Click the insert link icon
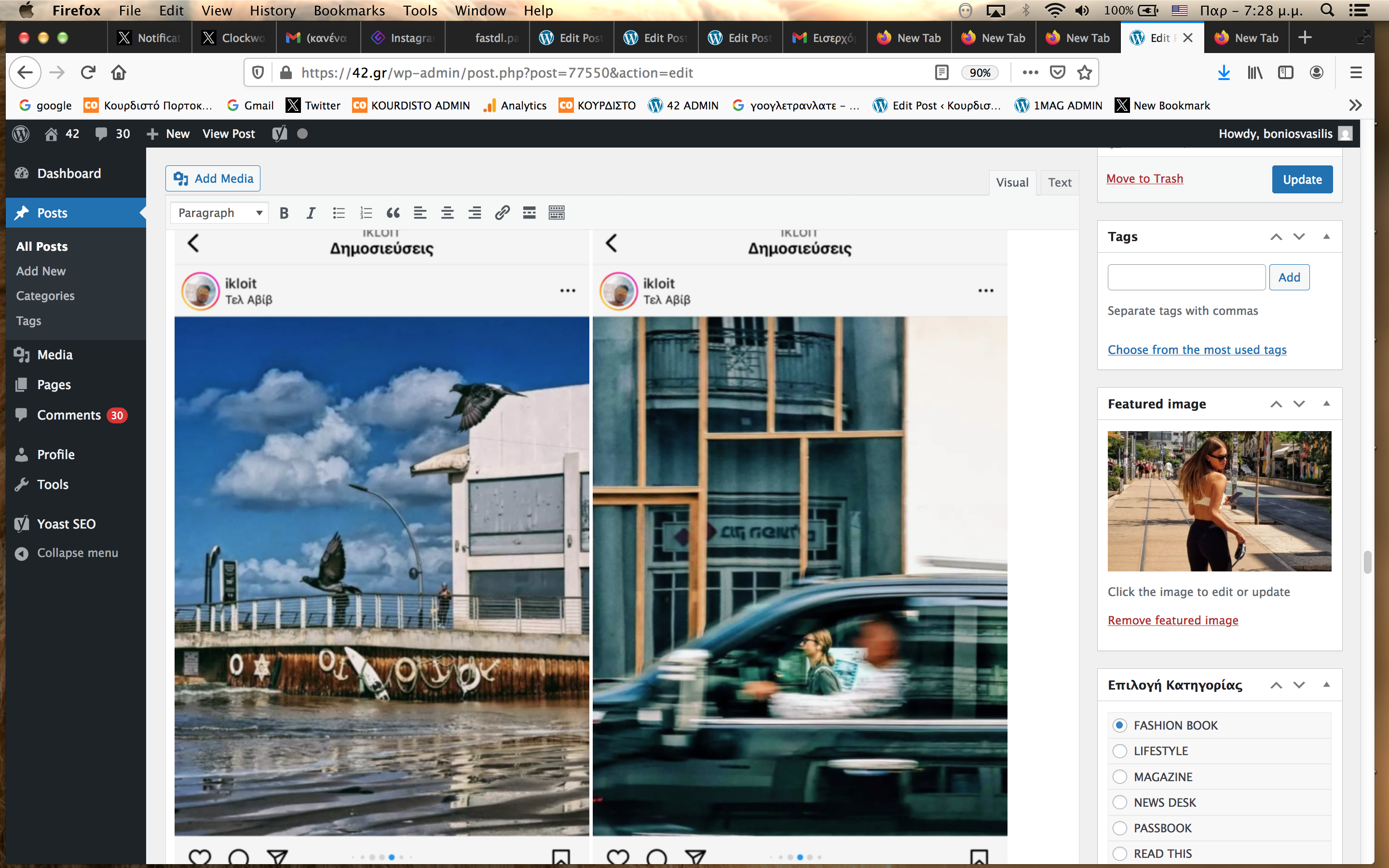Screen dimensions: 1389x868 [502, 213]
